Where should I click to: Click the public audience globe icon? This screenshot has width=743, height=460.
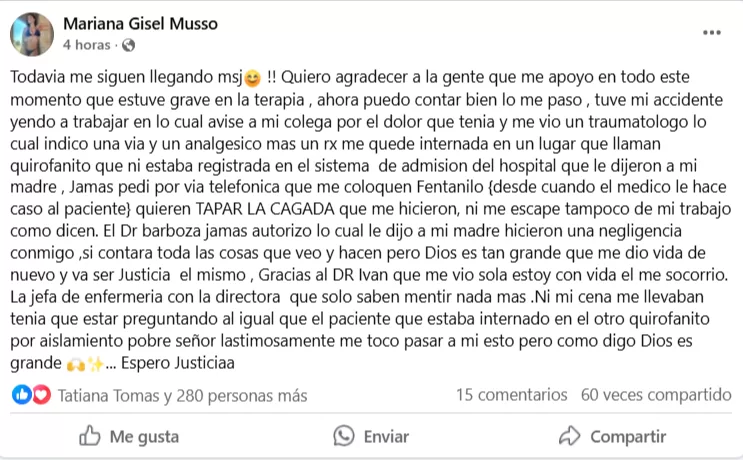[x=128, y=45]
